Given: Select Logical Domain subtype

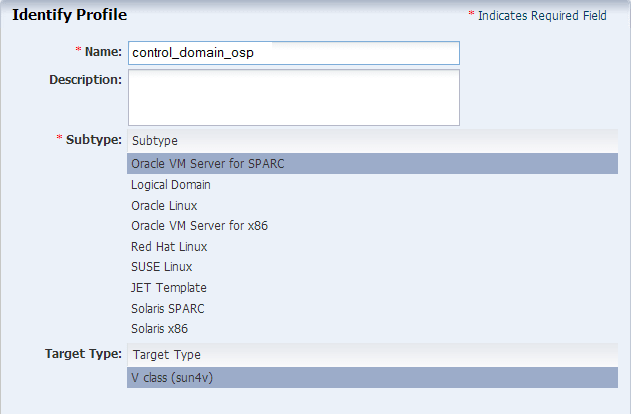Looking at the screenshot, I should (372, 185).
